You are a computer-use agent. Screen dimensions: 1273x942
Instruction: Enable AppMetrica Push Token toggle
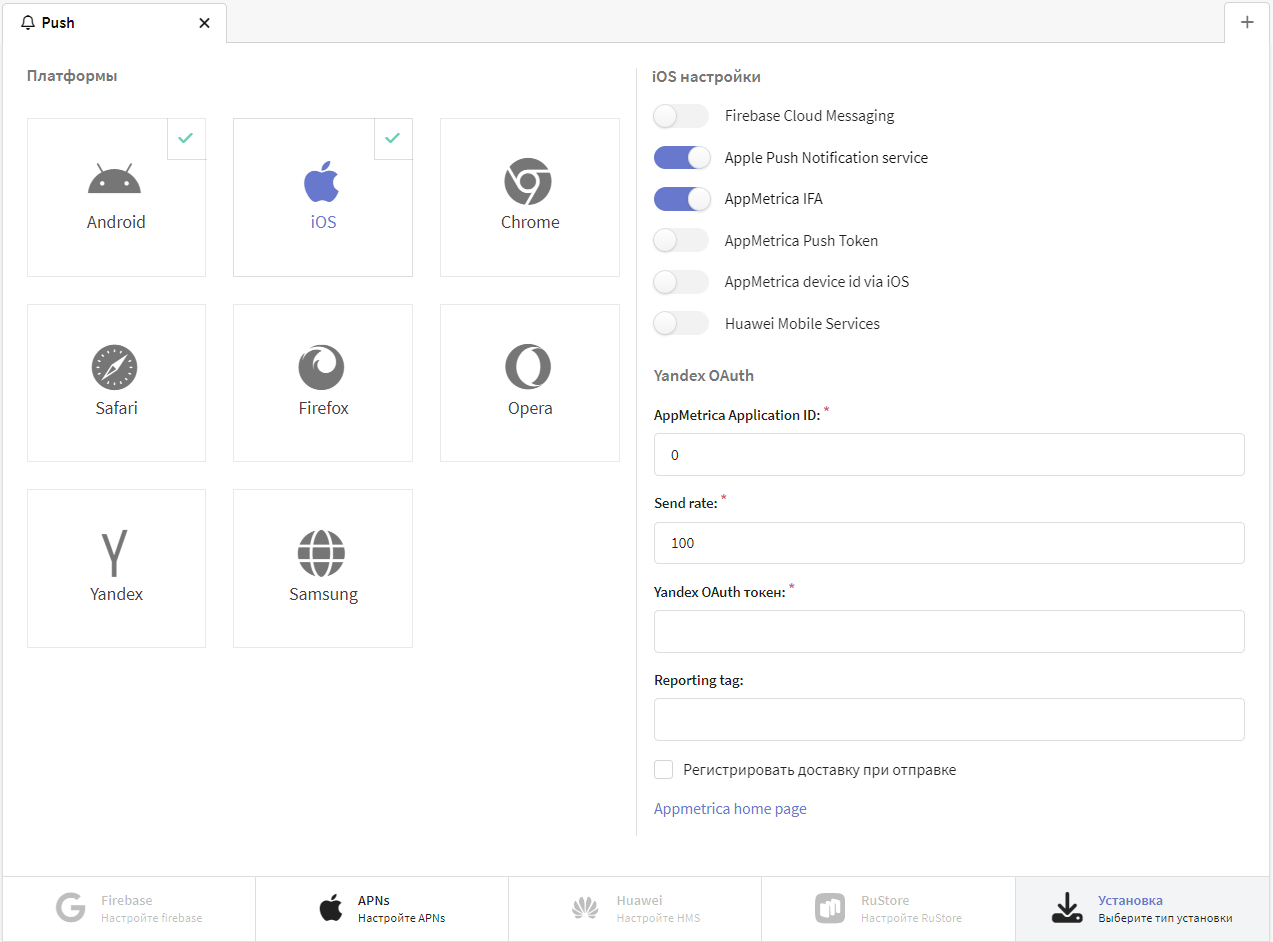[681, 240]
